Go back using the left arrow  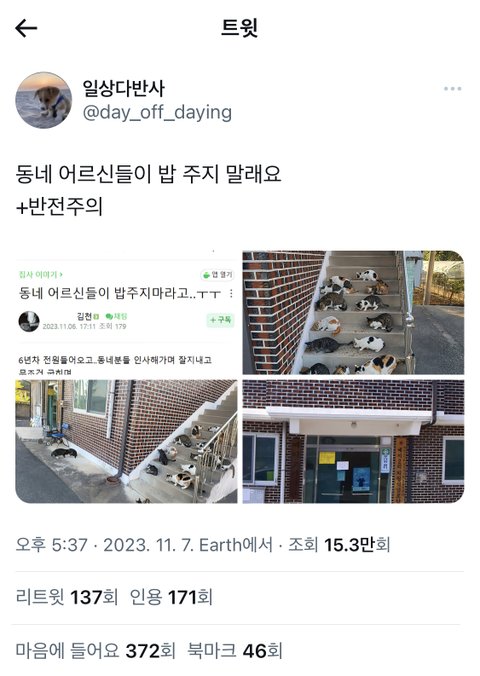coord(26,28)
